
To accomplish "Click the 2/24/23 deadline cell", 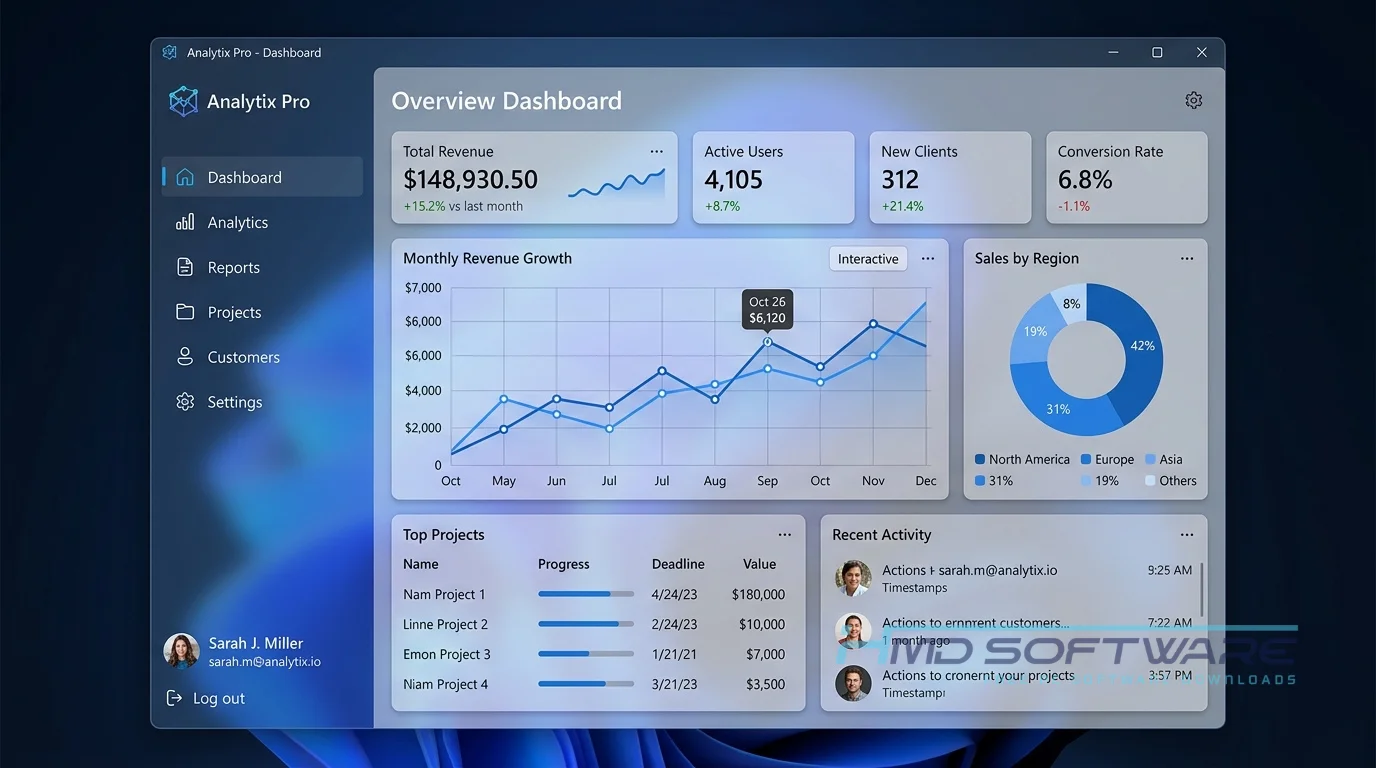I will (674, 624).
